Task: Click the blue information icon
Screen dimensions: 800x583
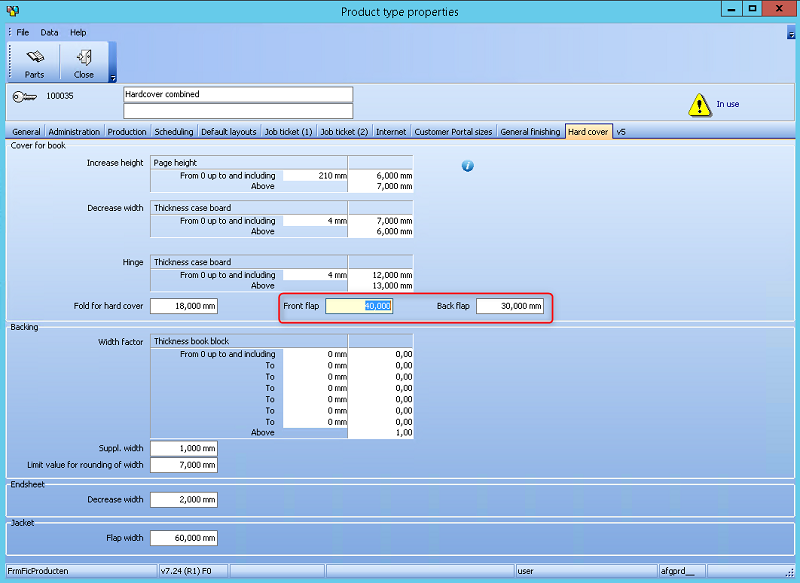Action: [467, 166]
